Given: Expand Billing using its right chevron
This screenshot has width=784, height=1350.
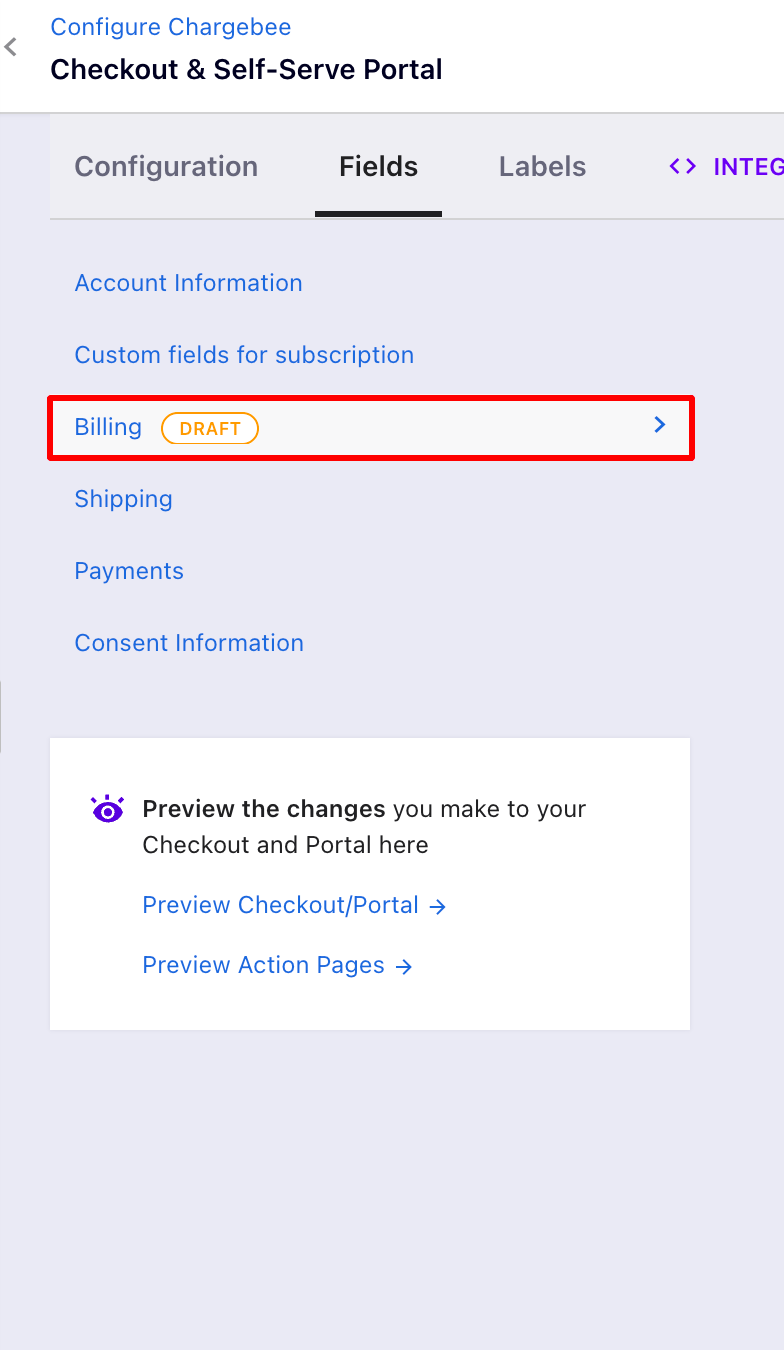Looking at the screenshot, I should tap(659, 426).
